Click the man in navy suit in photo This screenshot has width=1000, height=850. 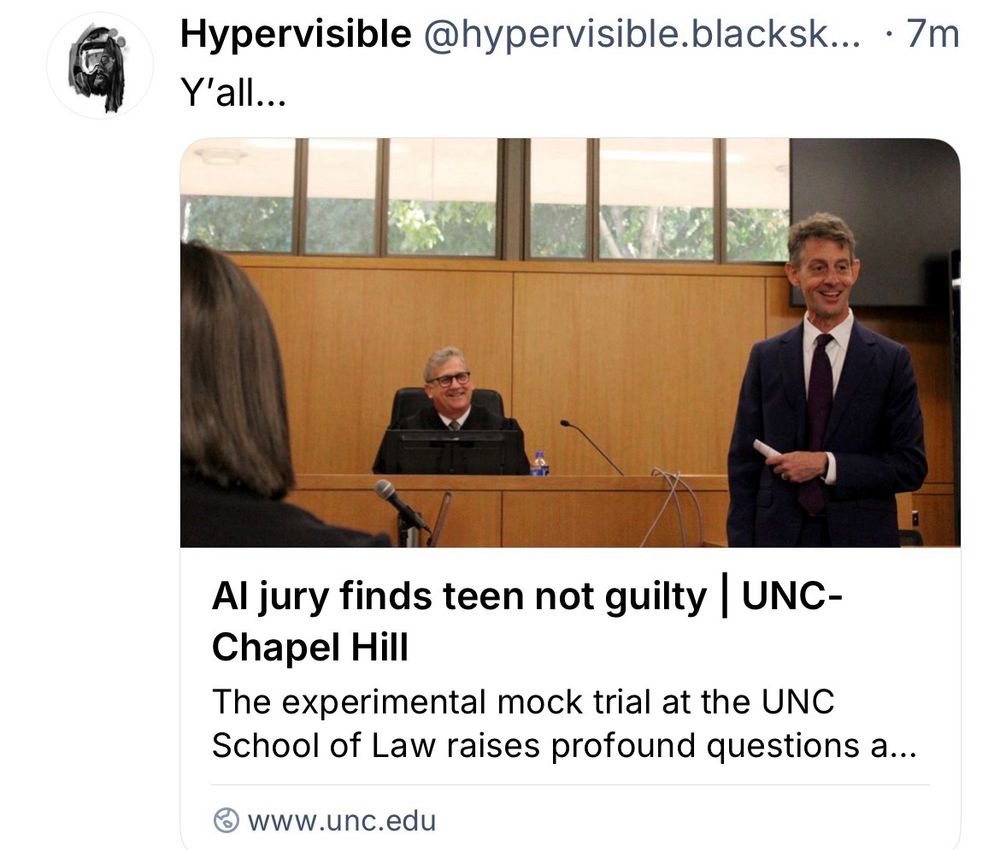(826, 381)
